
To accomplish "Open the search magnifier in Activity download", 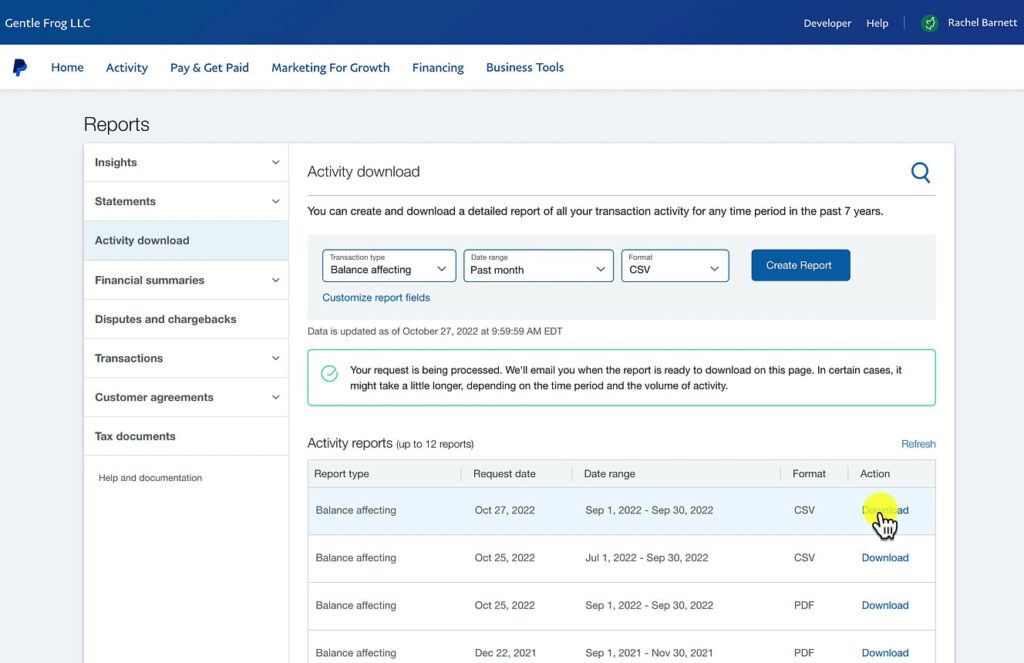I will pyautogui.click(x=919, y=171).
